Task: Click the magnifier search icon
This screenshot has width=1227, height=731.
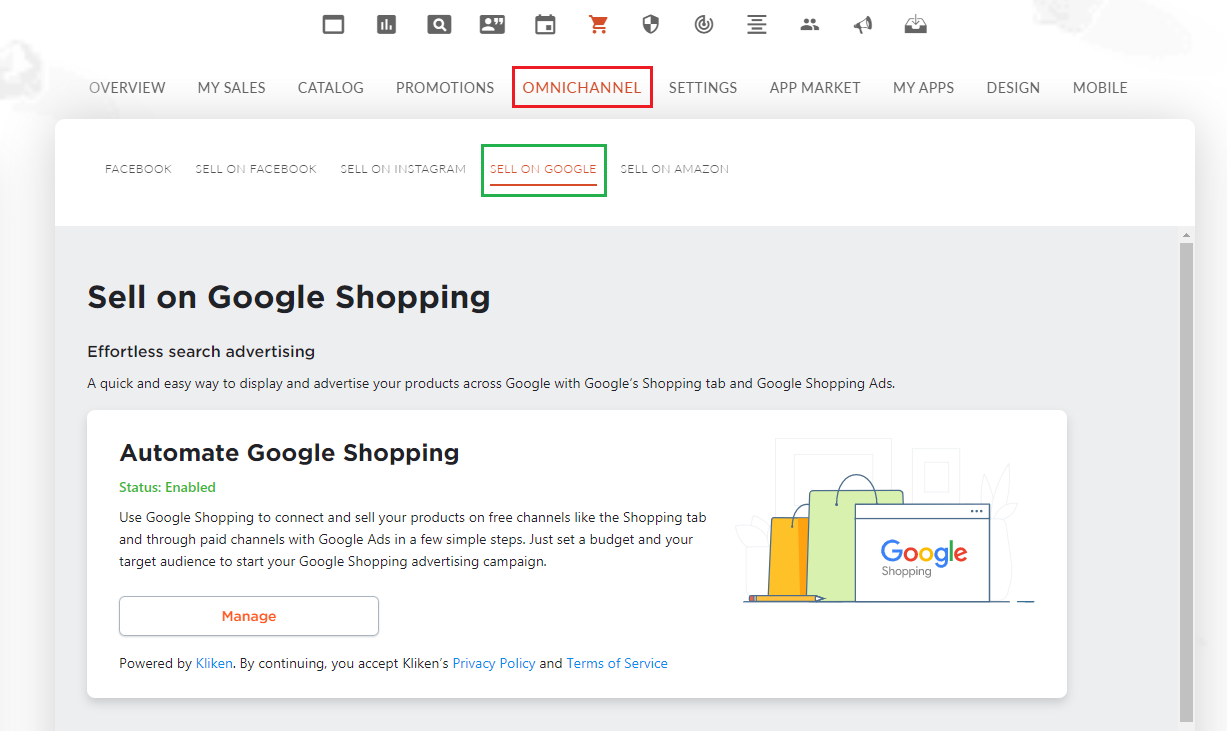Action: point(439,25)
